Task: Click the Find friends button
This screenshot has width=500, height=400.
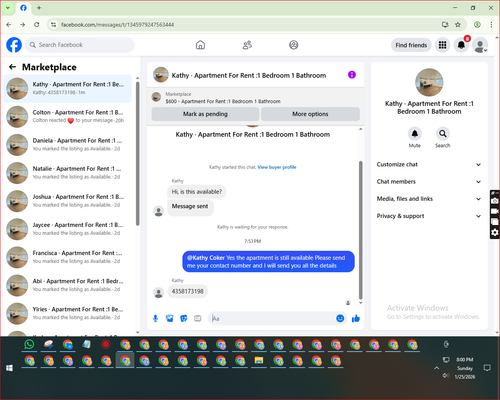Action: 411,45
